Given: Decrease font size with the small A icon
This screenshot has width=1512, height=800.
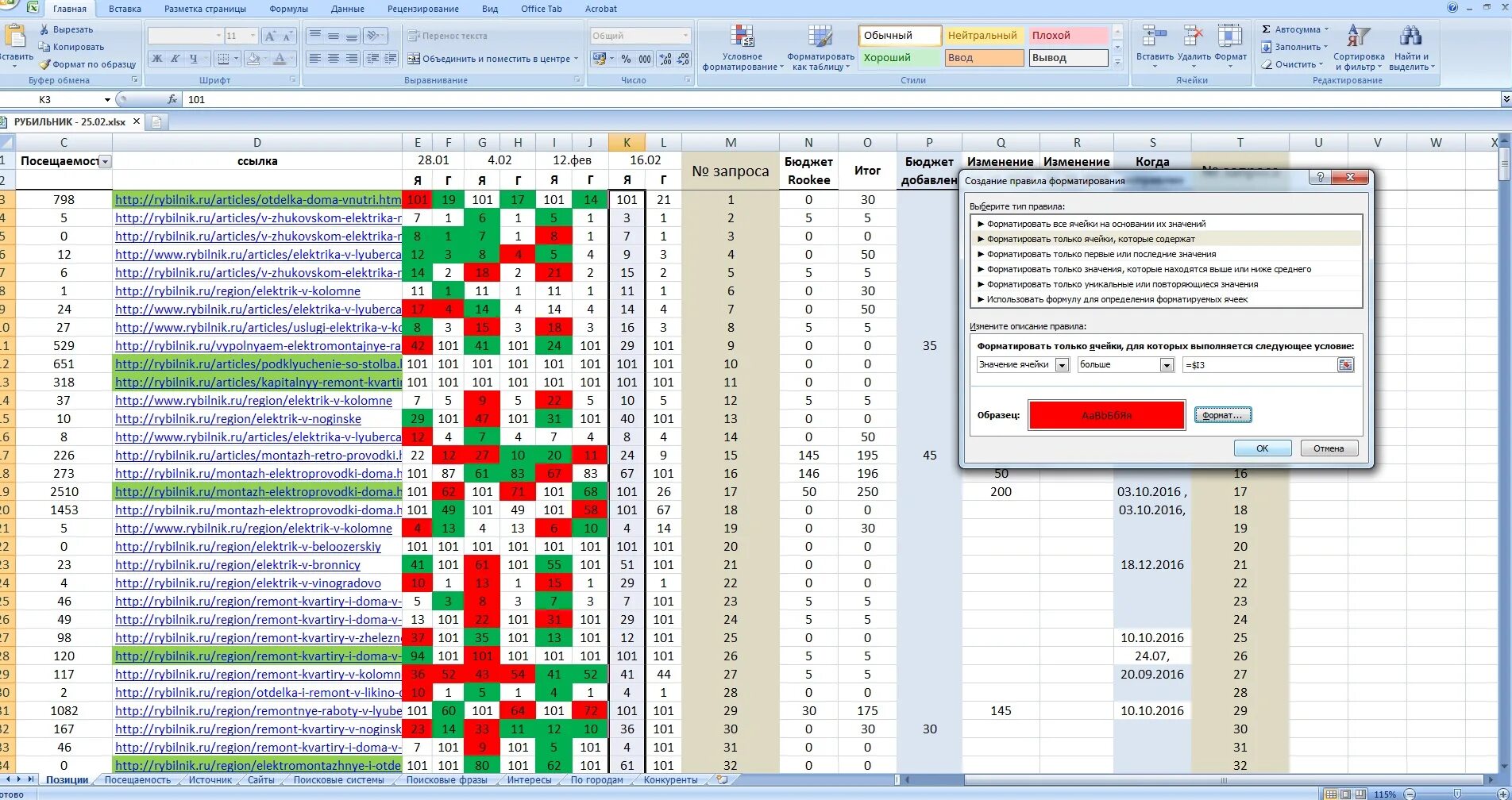Looking at the screenshot, I should (x=287, y=36).
